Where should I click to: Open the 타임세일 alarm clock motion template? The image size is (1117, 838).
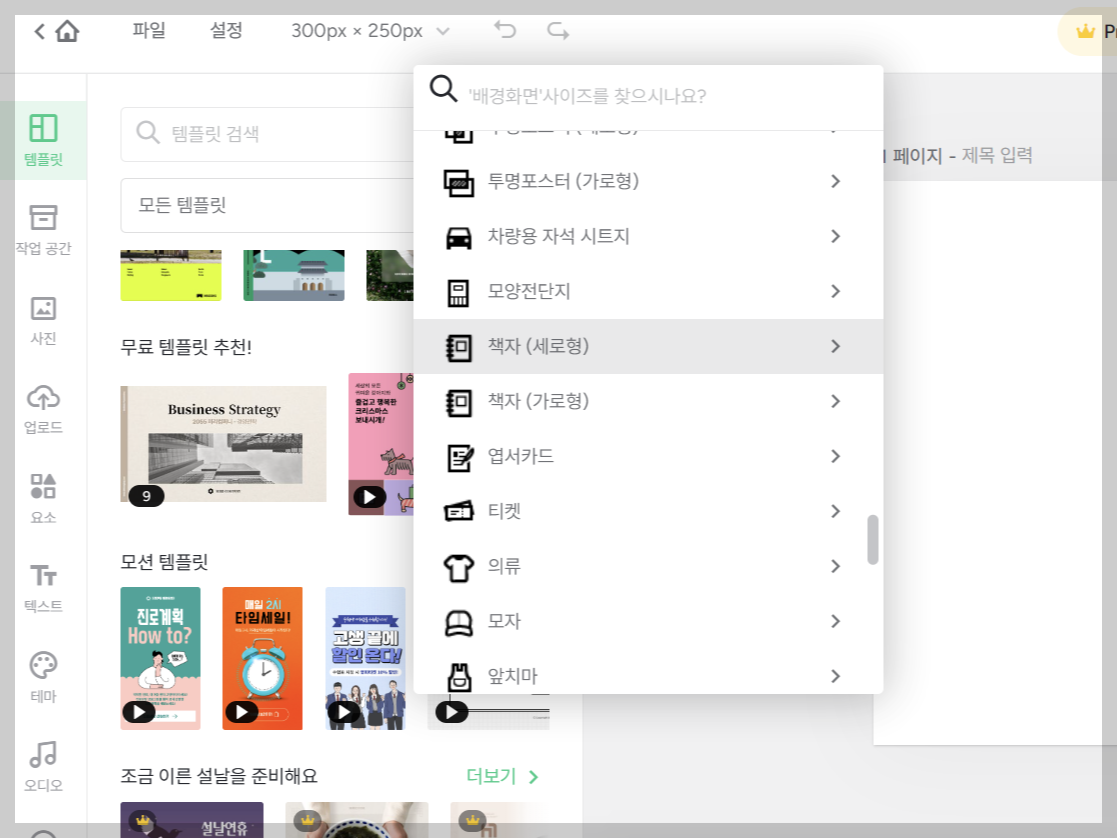[x=262, y=658]
